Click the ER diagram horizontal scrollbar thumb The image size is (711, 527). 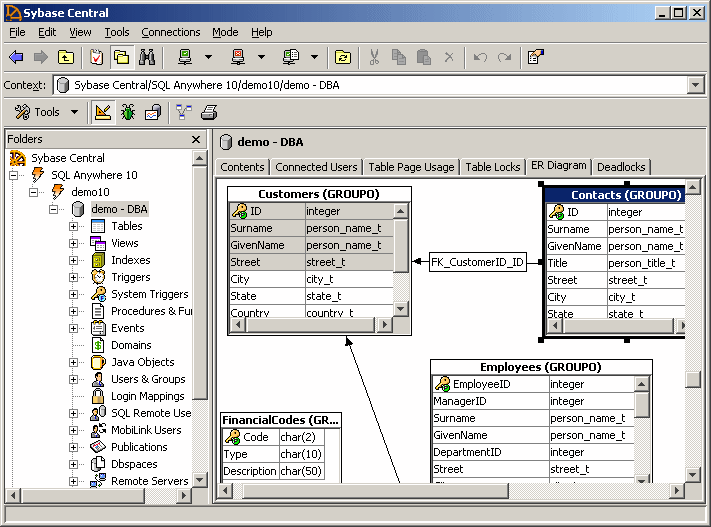coord(375,490)
